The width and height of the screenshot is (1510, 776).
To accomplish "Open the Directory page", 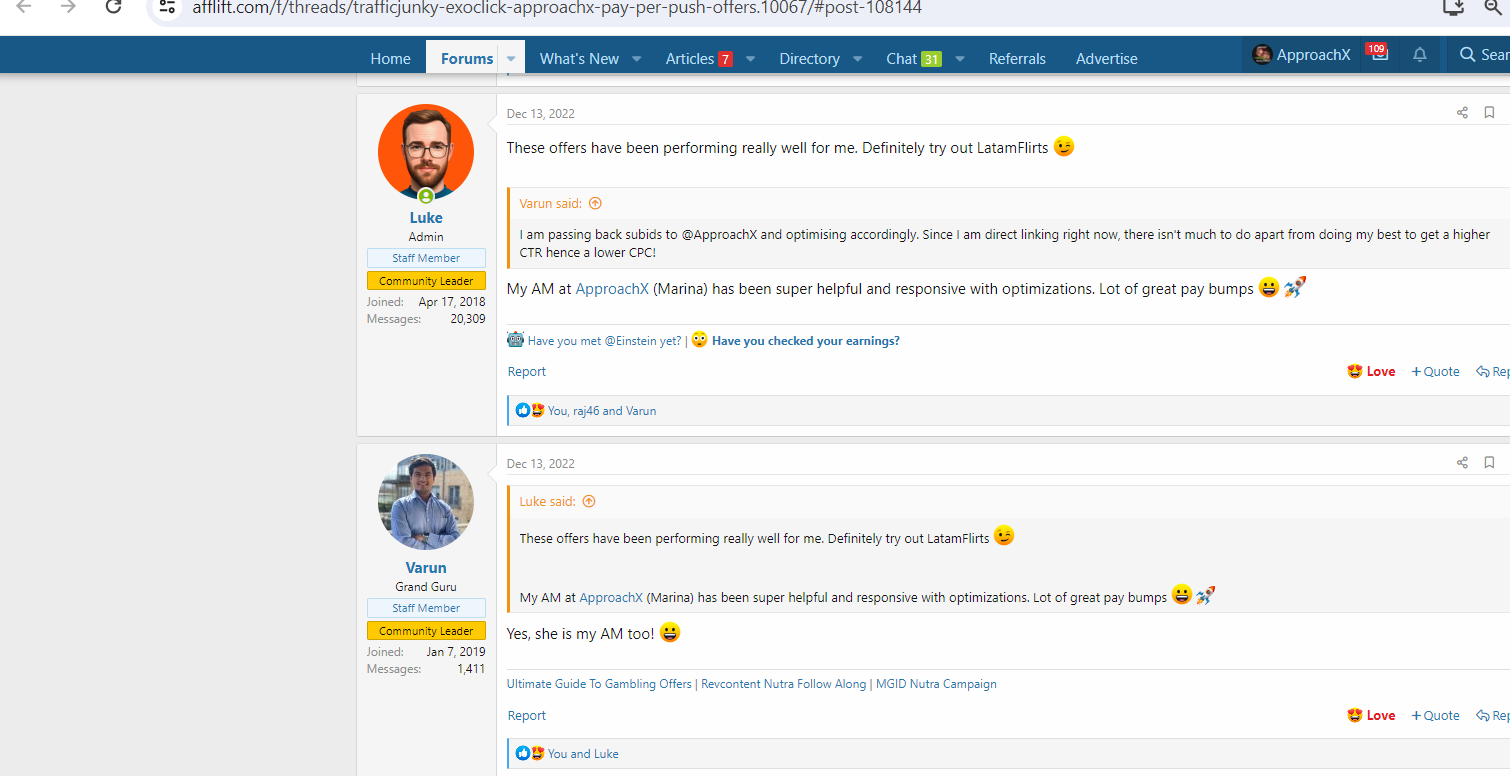I will [809, 58].
